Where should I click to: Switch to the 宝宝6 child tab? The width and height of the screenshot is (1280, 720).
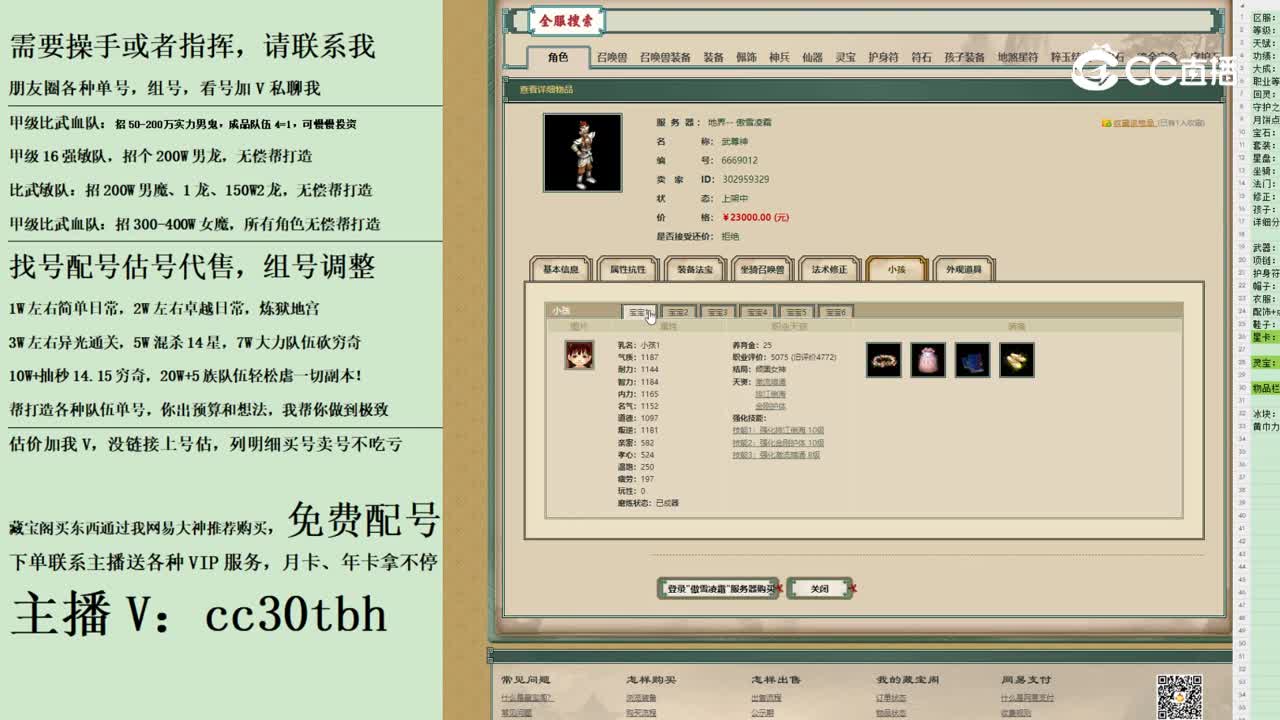[835, 312]
